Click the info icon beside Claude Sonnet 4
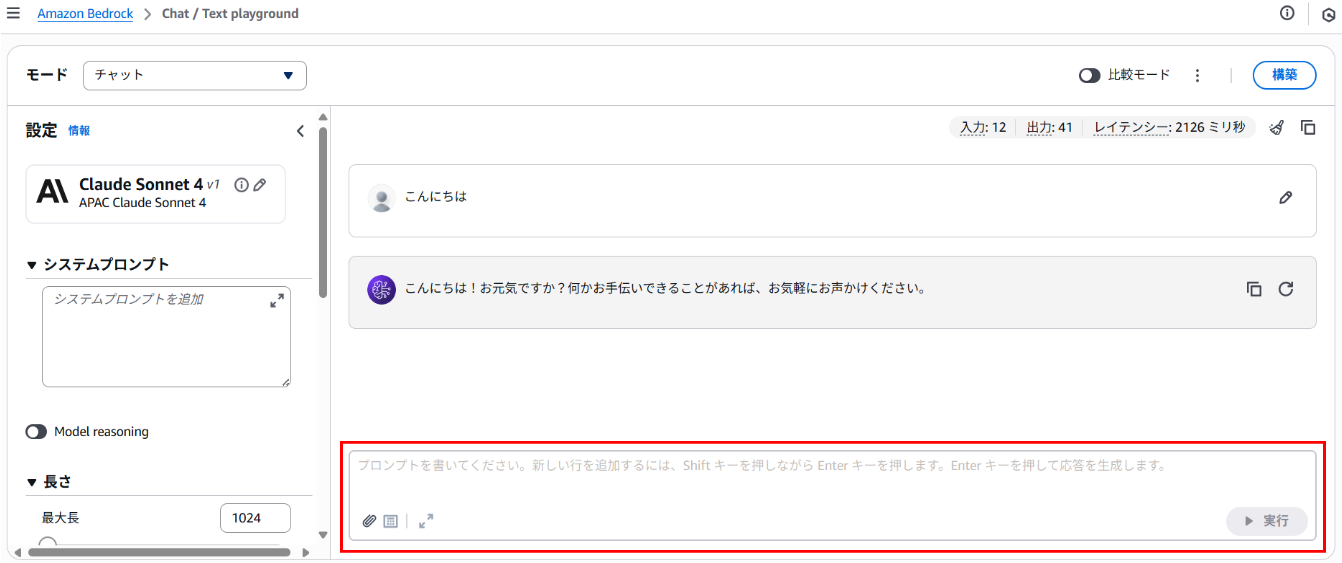Image resolution: width=1342 pixels, height=563 pixels. coord(241,185)
